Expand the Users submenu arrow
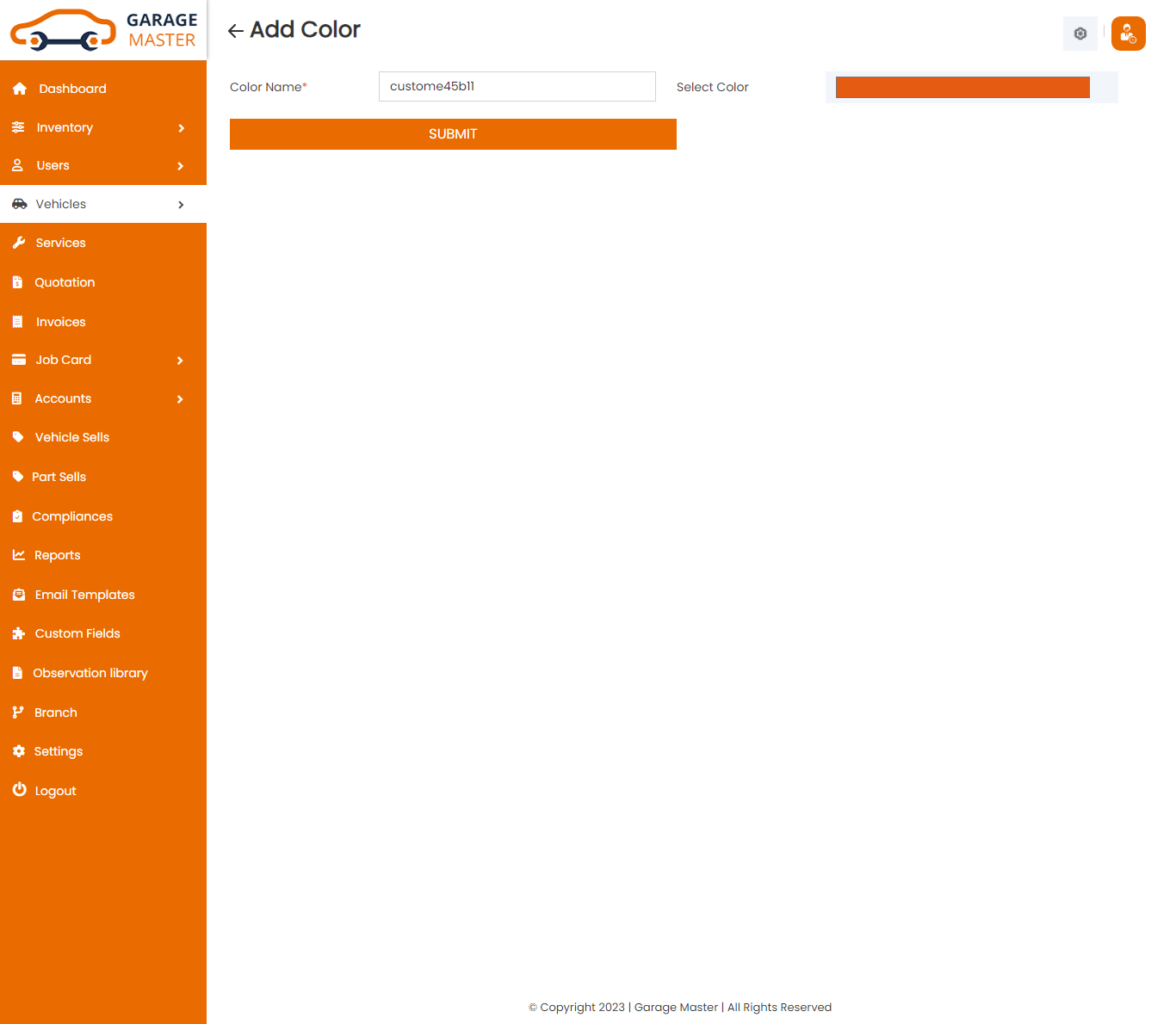The image size is (1176, 1024). [181, 166]
